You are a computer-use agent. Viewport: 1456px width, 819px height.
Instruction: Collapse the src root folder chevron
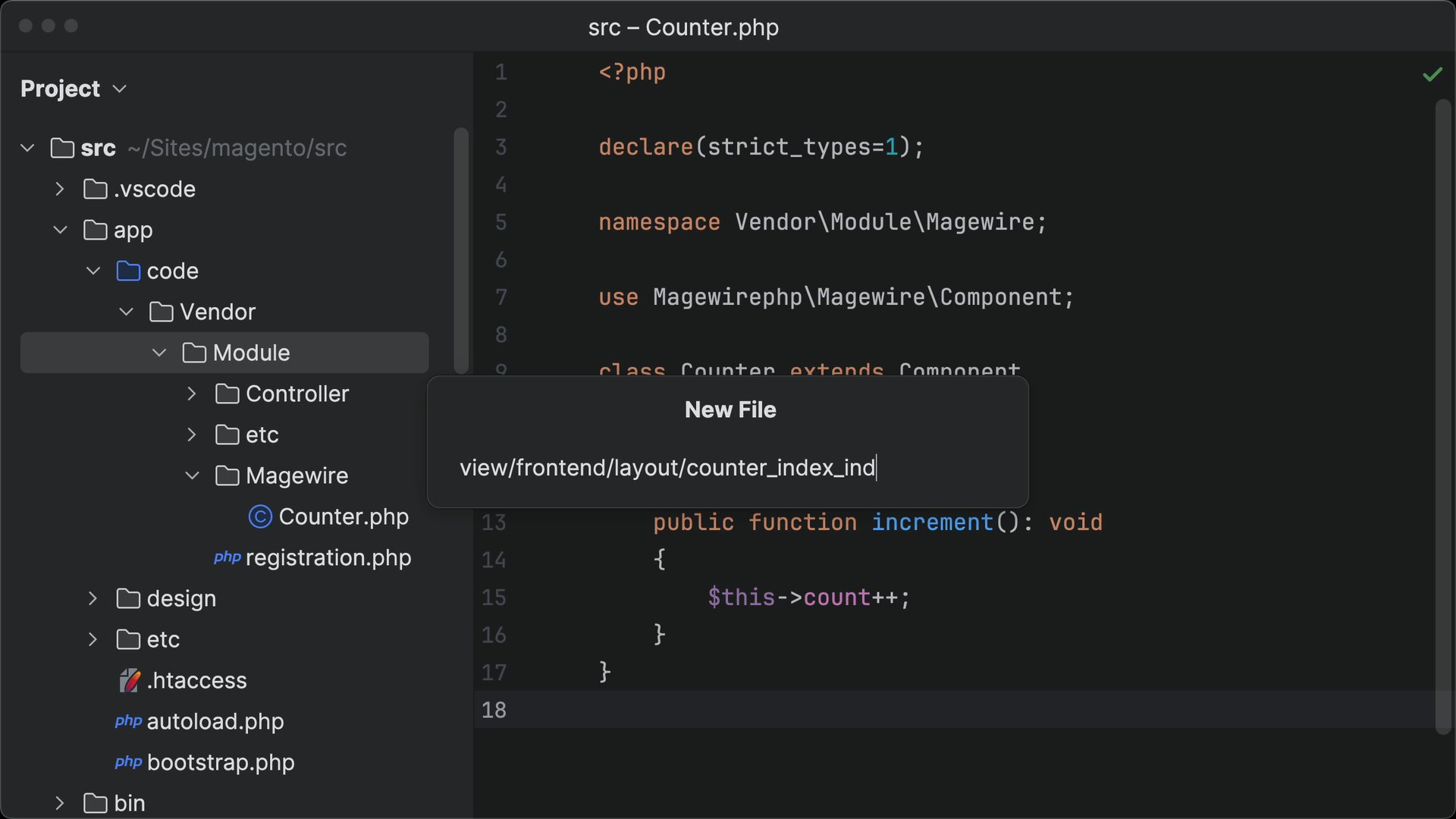28,148
